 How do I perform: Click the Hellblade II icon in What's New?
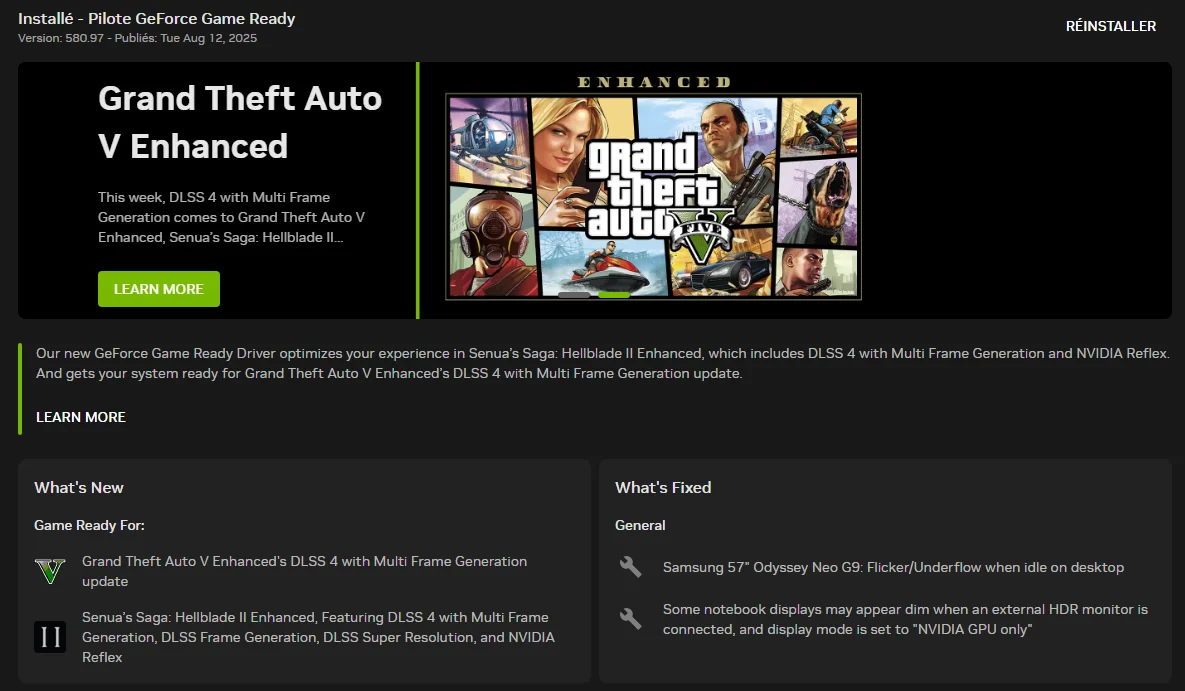click(x=50, y=637)
